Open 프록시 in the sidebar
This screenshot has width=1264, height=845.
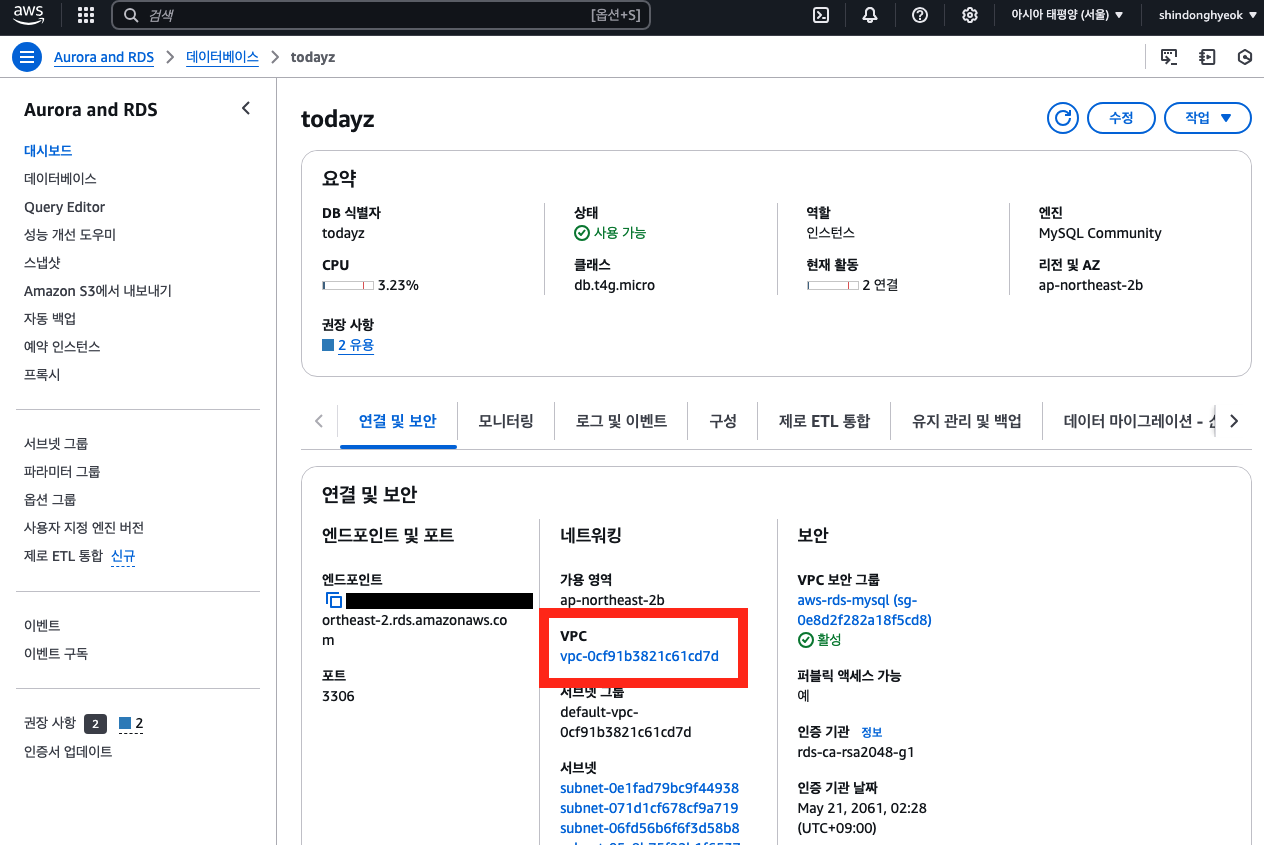[42, 374]
